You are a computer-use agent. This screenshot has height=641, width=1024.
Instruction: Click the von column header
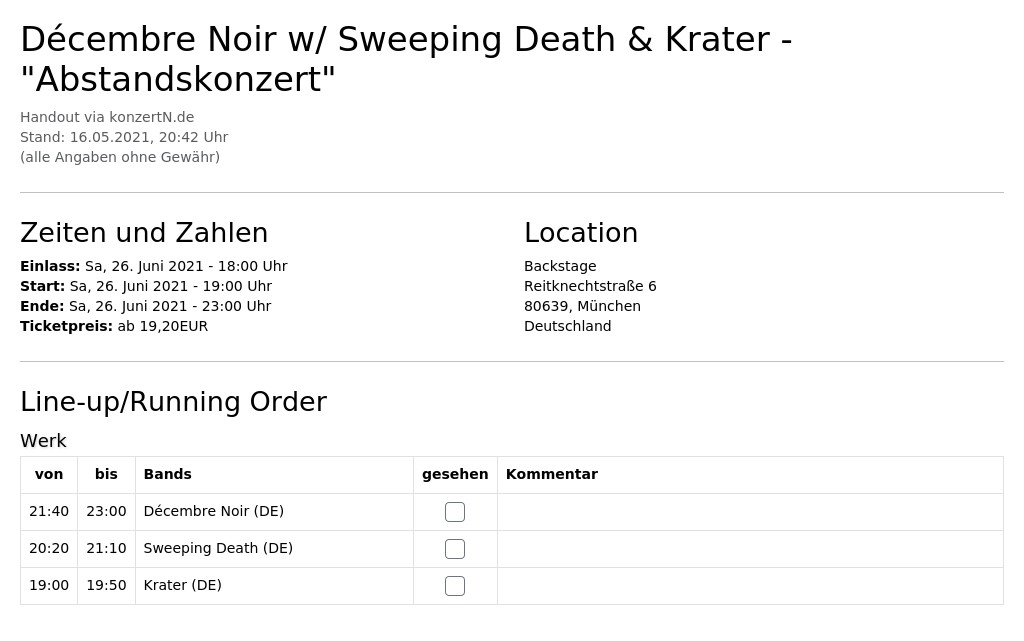tap(49, 475)
